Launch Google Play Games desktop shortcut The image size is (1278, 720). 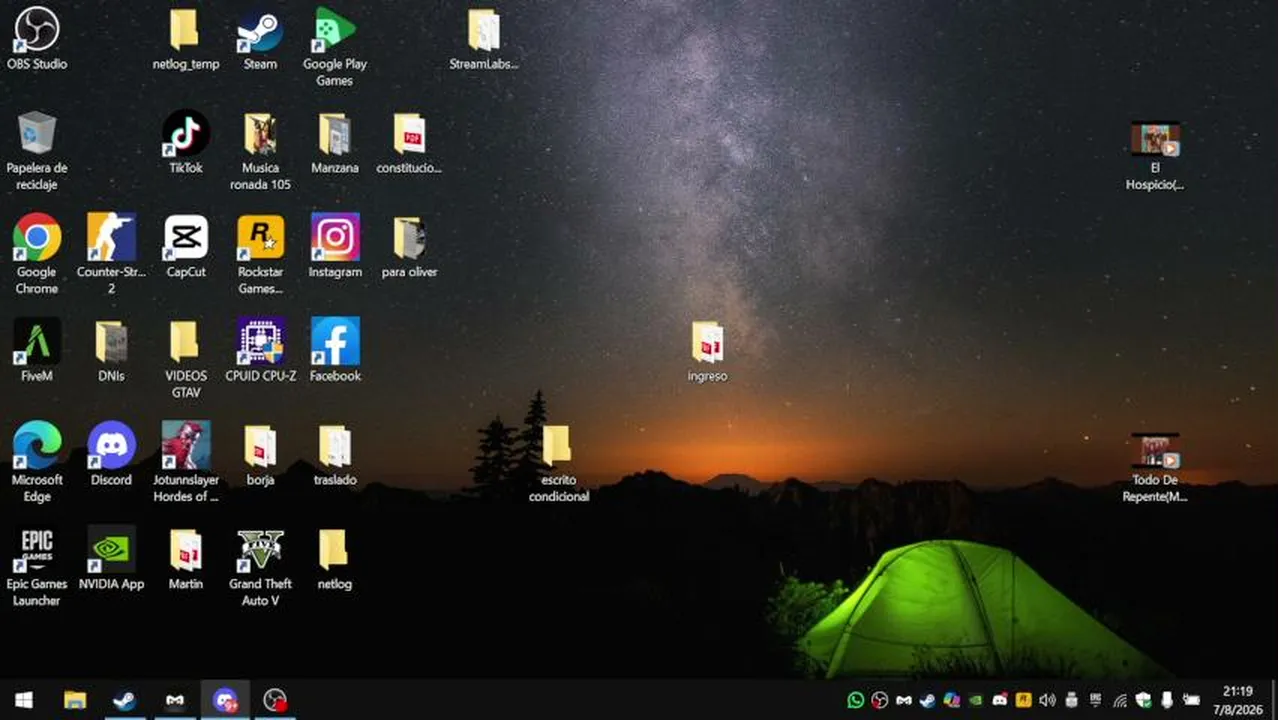pyautogui.click(x=335, y=48)
